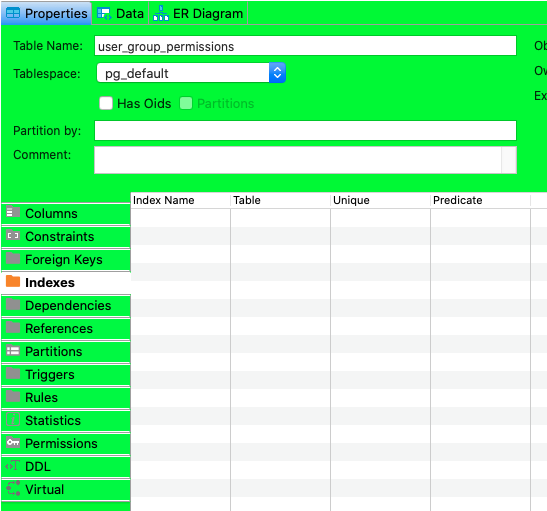Viewport: 547px width, 511px height.
Task: Toggle the Partitions checkbox
Action: 186,103
